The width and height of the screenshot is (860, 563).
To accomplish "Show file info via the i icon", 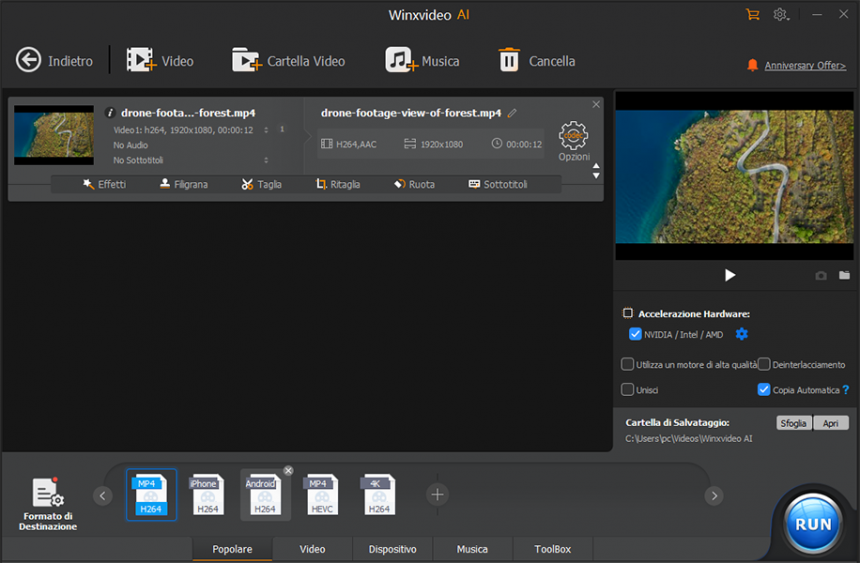I will coord(110,112).
